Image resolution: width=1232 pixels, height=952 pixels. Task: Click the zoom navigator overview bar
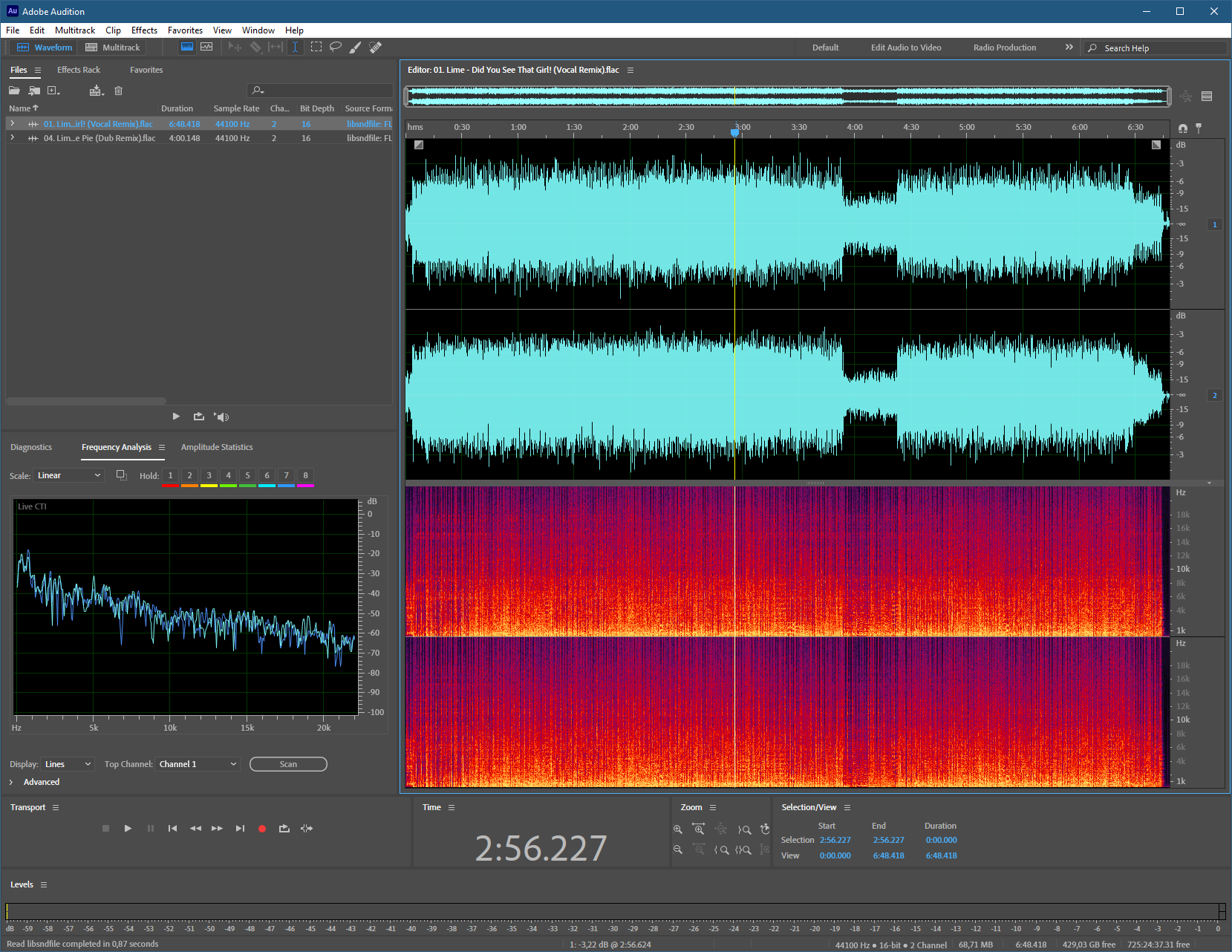[x=788, y=96]
